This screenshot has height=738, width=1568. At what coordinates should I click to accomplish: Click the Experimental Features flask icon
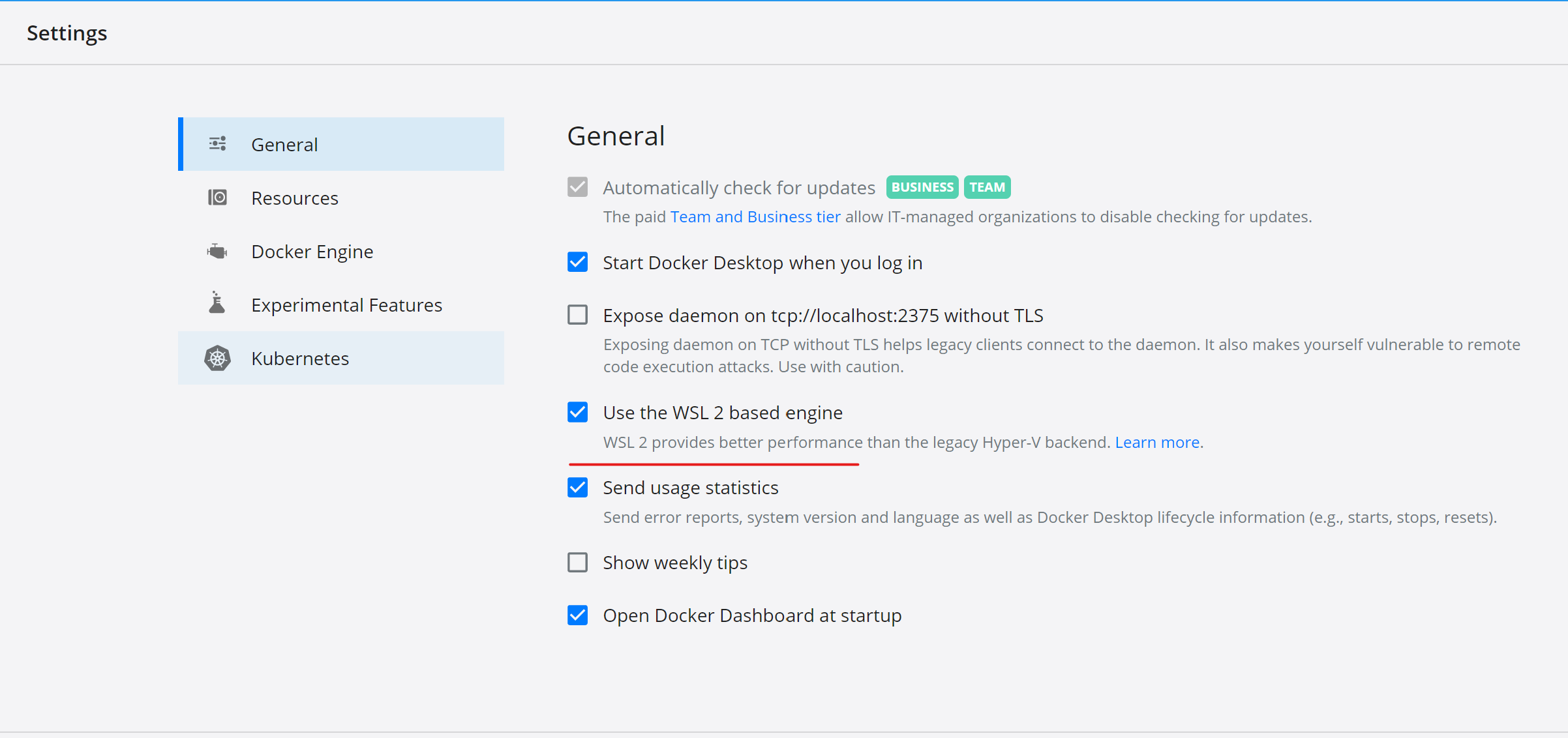[x=217, y=303]
